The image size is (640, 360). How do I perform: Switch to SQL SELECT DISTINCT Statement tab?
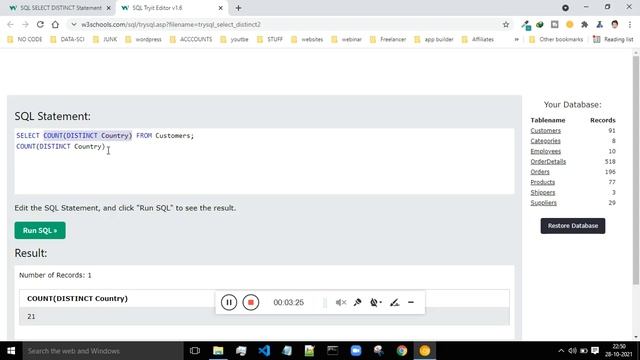click(x=60, y=8)
